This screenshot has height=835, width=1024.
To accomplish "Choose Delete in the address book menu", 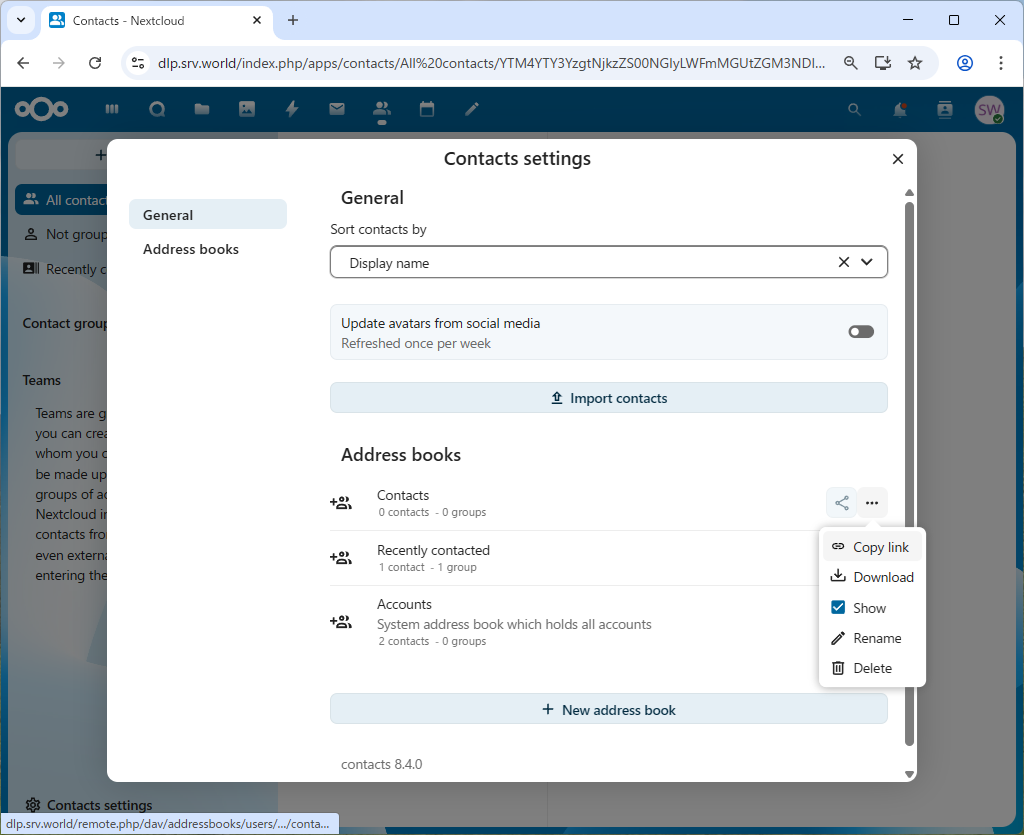I will click(x=872, y=668).
